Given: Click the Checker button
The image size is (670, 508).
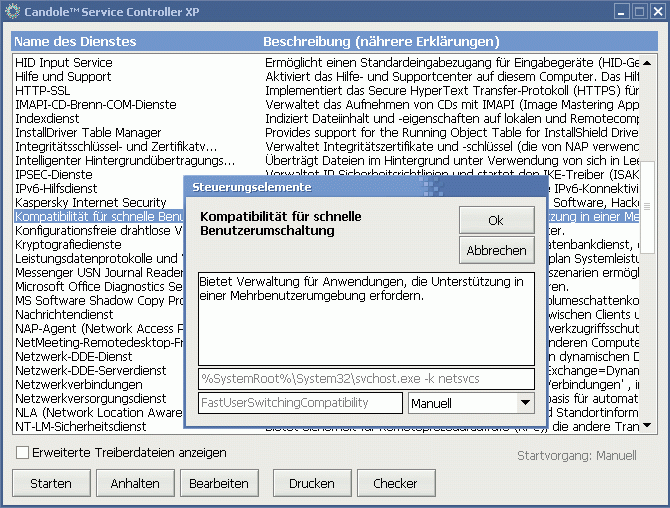Looking at the screenshot, I should coord(395,483).
